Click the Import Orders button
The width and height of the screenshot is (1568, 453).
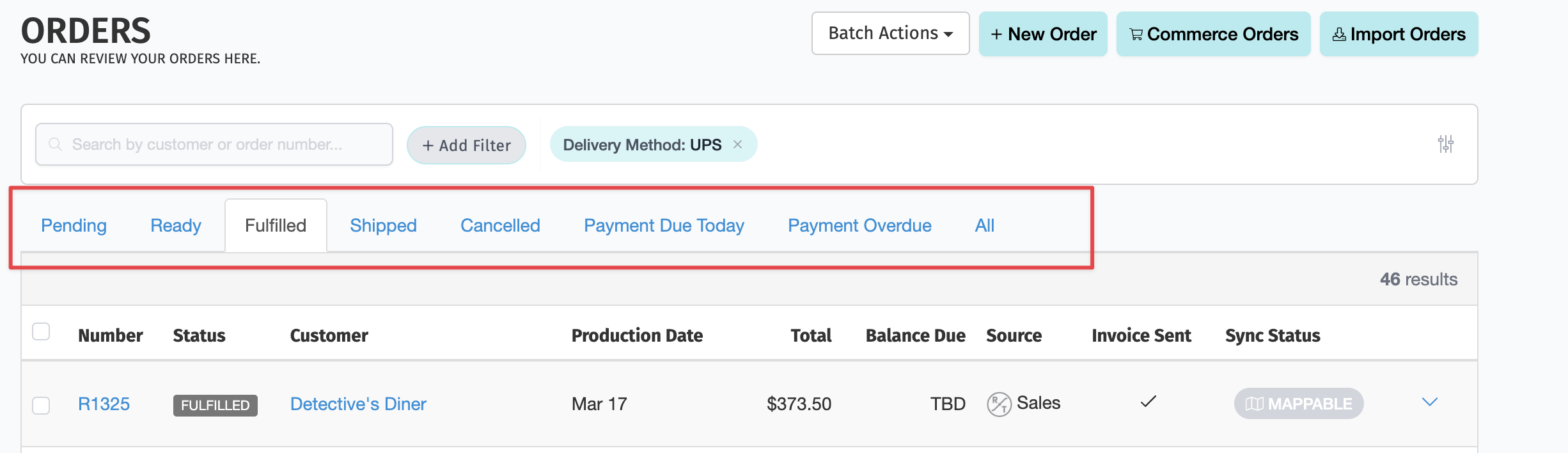(1399, 34)
